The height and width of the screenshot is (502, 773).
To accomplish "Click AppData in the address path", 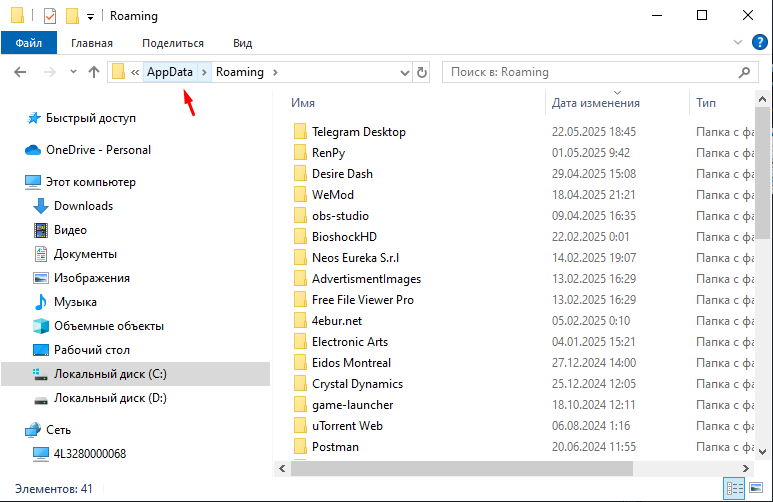I will [169, 72].
